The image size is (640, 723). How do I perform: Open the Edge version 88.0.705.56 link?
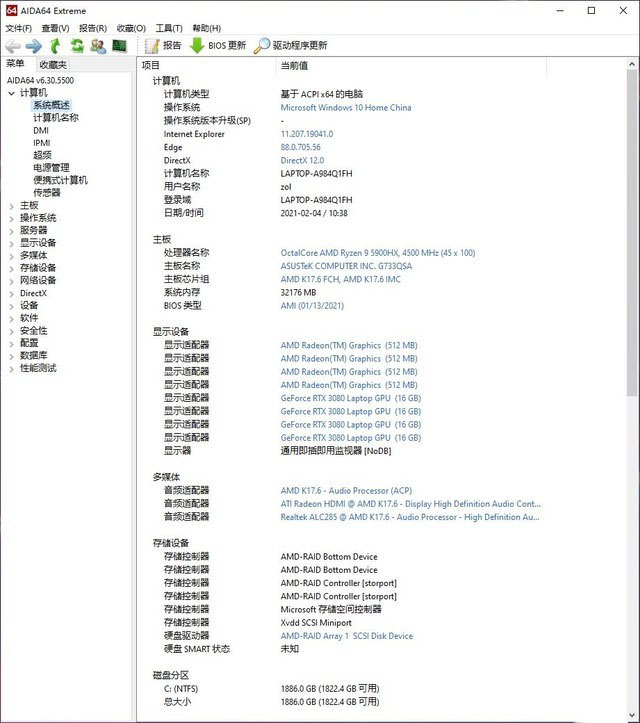coord(301,147)
